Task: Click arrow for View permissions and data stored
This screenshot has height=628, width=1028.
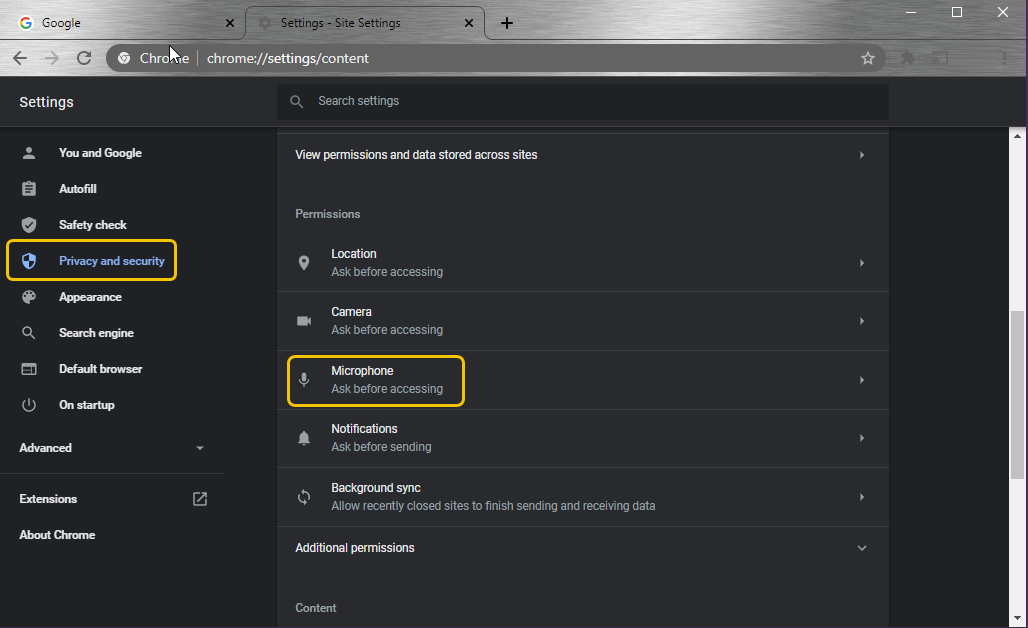Action: tap(862, 155)
